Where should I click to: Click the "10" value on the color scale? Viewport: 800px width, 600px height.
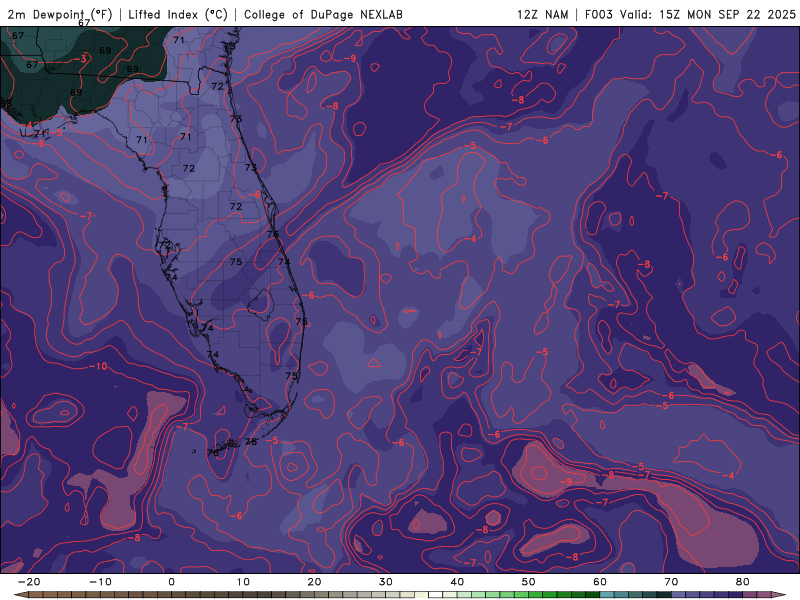click(243, 582)
